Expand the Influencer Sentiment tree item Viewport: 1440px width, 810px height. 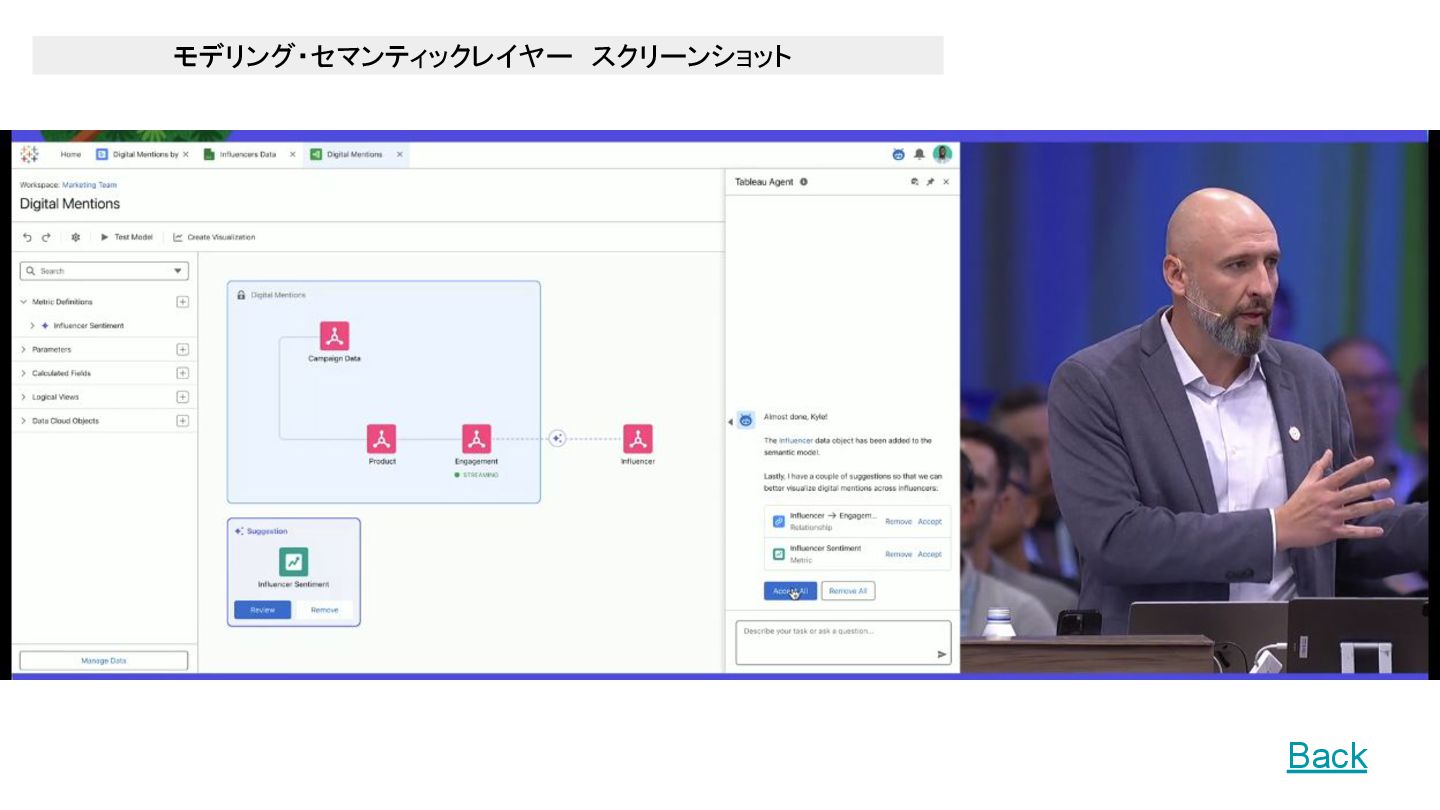(x=32, y=326)
